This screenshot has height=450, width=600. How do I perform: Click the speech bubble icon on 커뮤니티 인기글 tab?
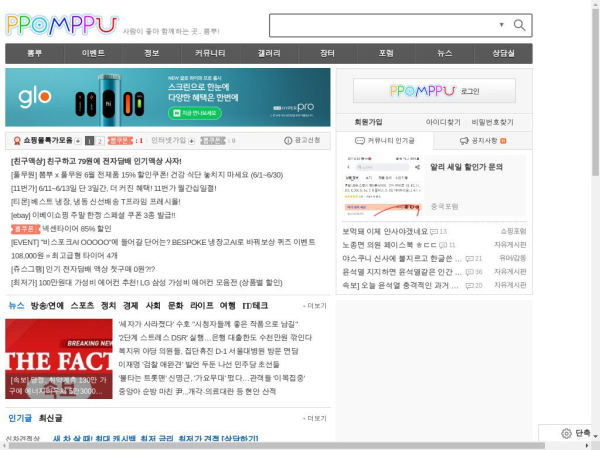coord(360,141)
